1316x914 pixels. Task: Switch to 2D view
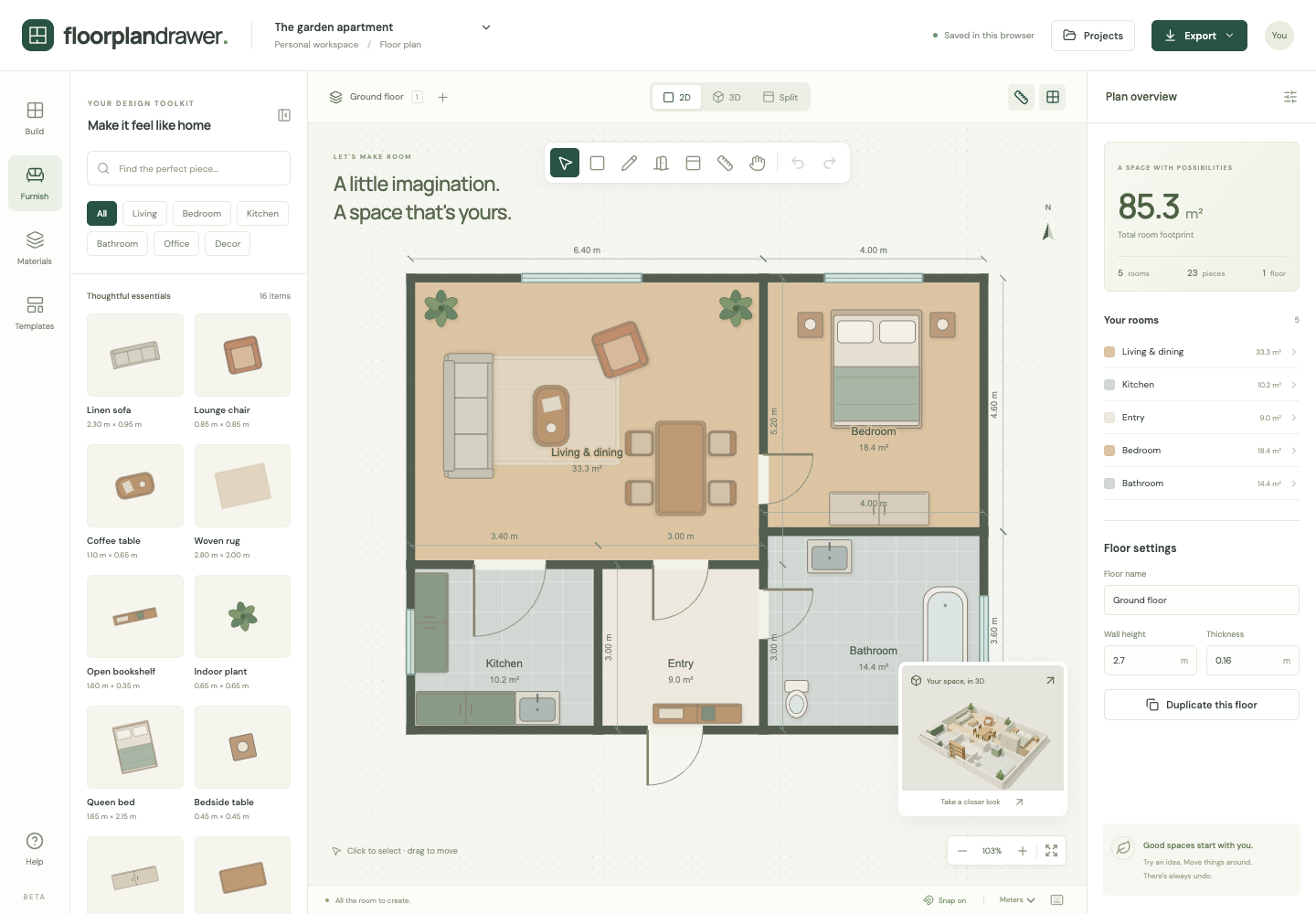click(677, 97)
